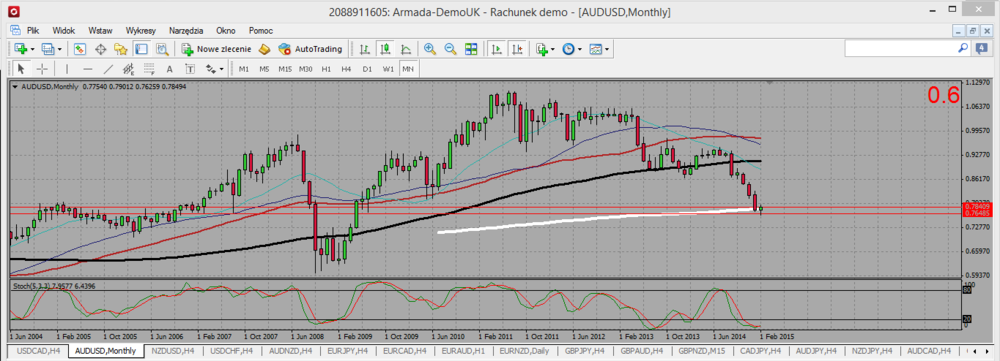Toggle chart auto scroll
This screenshot has height=361, width=1000.
(497, 48)
